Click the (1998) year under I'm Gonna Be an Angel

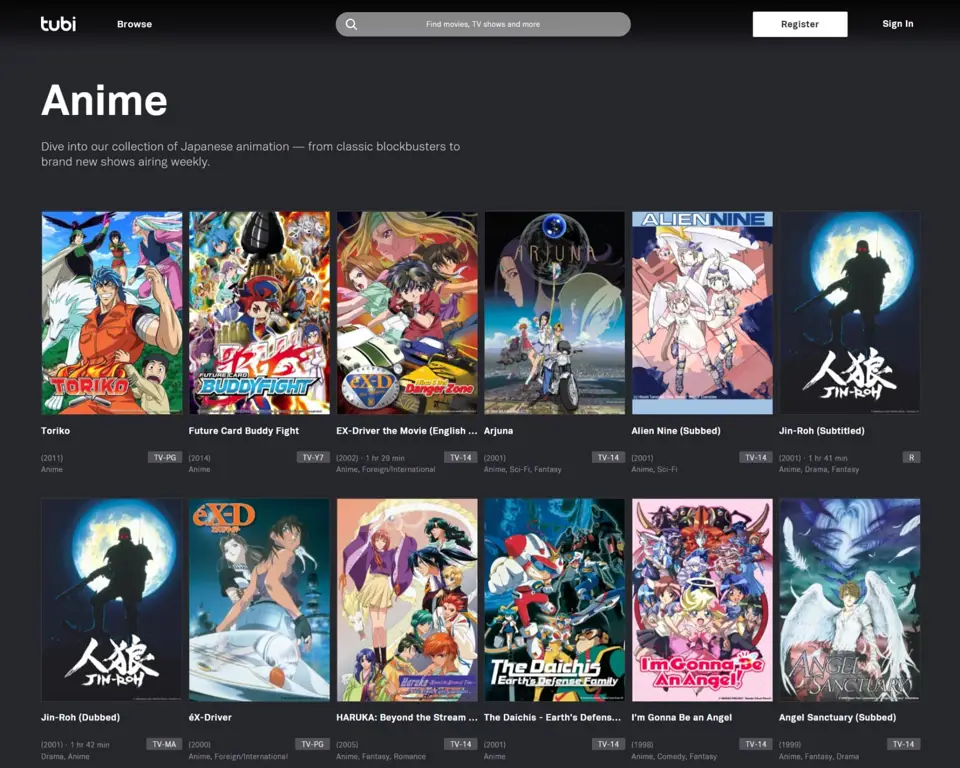pyautogui.click(x=642, y=745)
